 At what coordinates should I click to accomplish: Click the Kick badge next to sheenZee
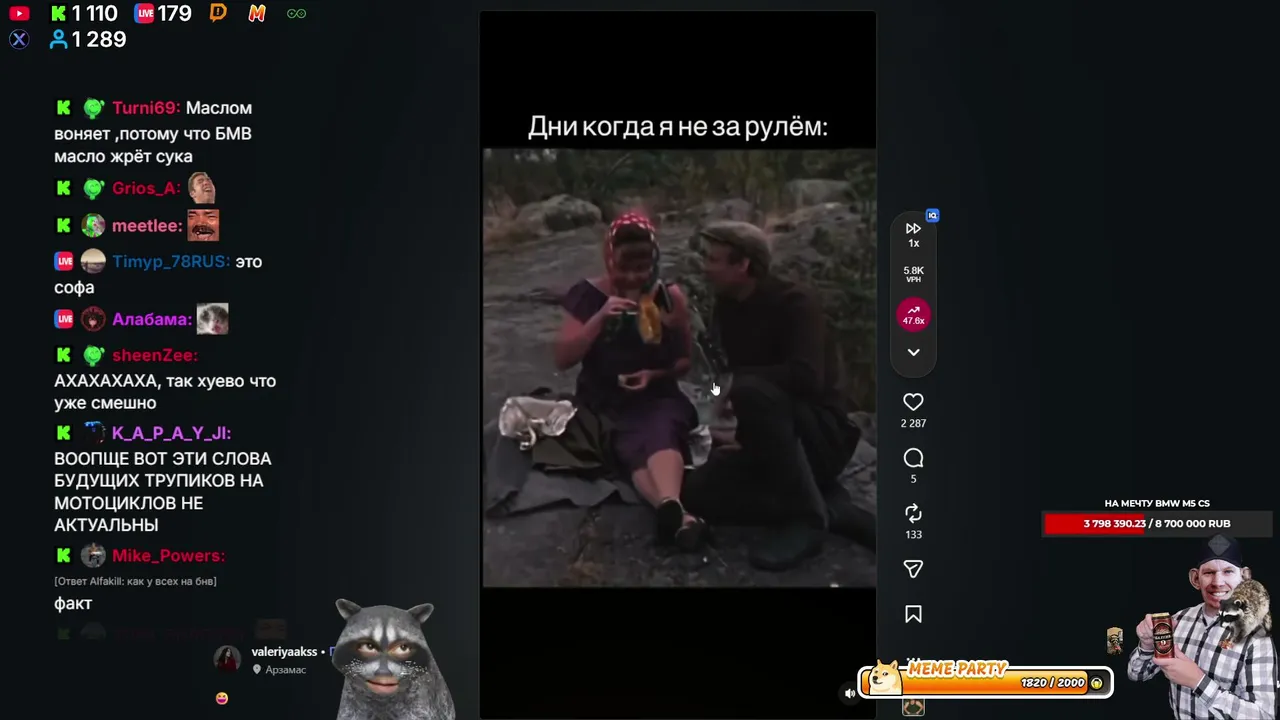click(63, 356)
